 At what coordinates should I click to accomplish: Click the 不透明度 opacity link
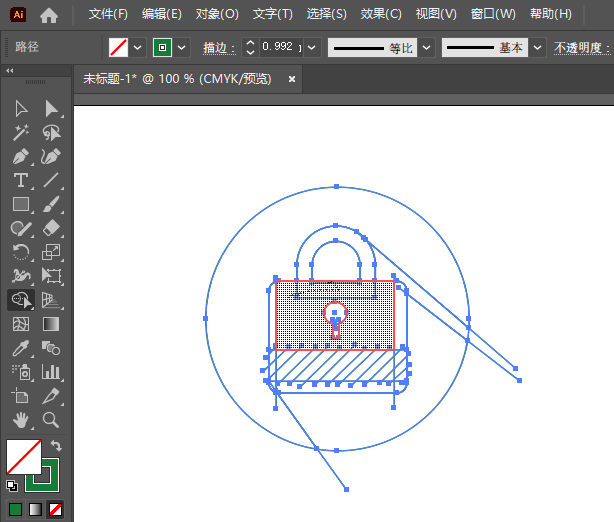(x=582, y=48)
